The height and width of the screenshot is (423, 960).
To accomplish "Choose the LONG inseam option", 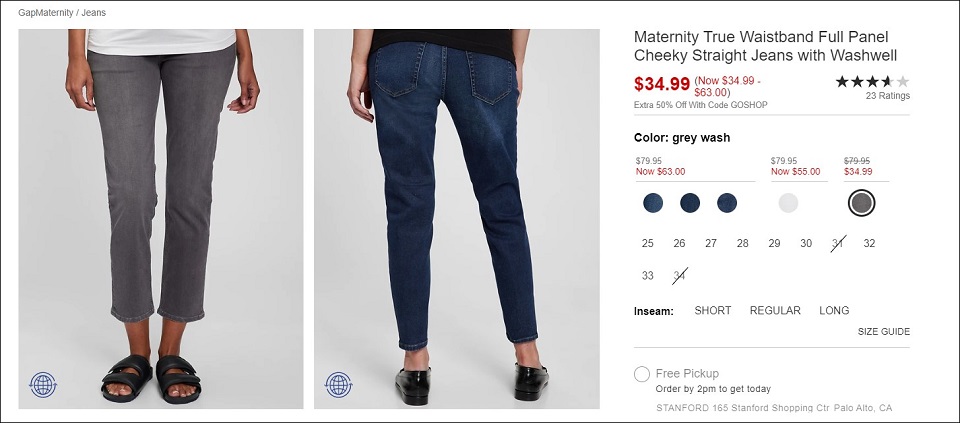I will click(x=834, y=310).
